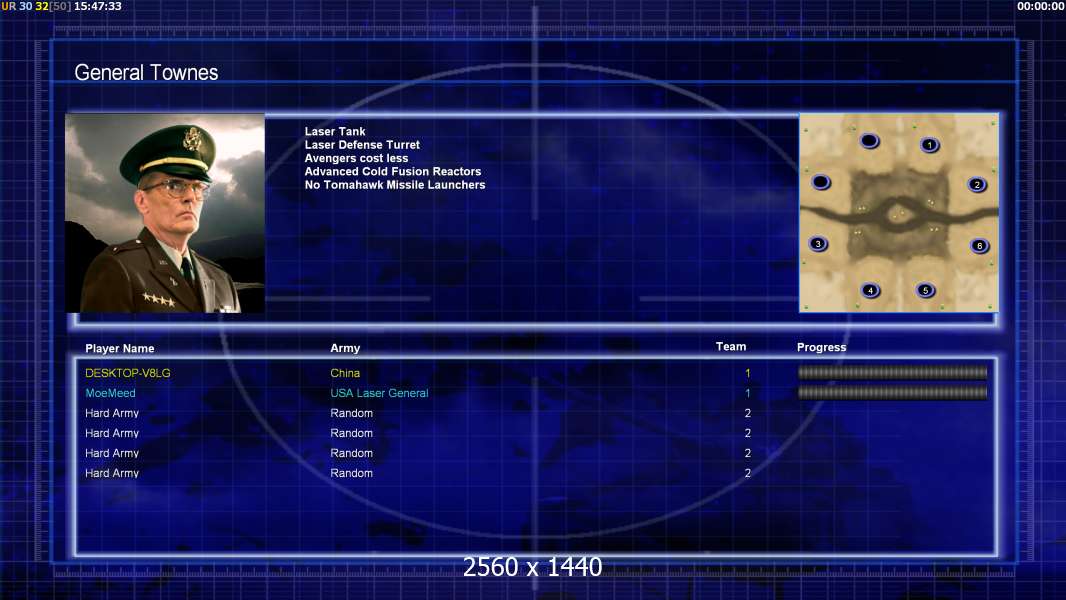Image resolution: width=1066 pixels, height=600 pixels.
Task: Click the MoeMeed loading progress bar
Action: click(x=892, y=393)
